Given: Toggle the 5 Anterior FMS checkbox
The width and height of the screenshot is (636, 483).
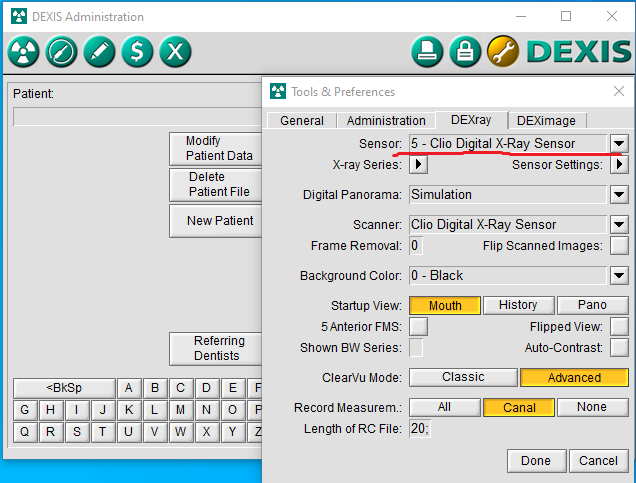Looking at the screenshot, I should point(418,326).
